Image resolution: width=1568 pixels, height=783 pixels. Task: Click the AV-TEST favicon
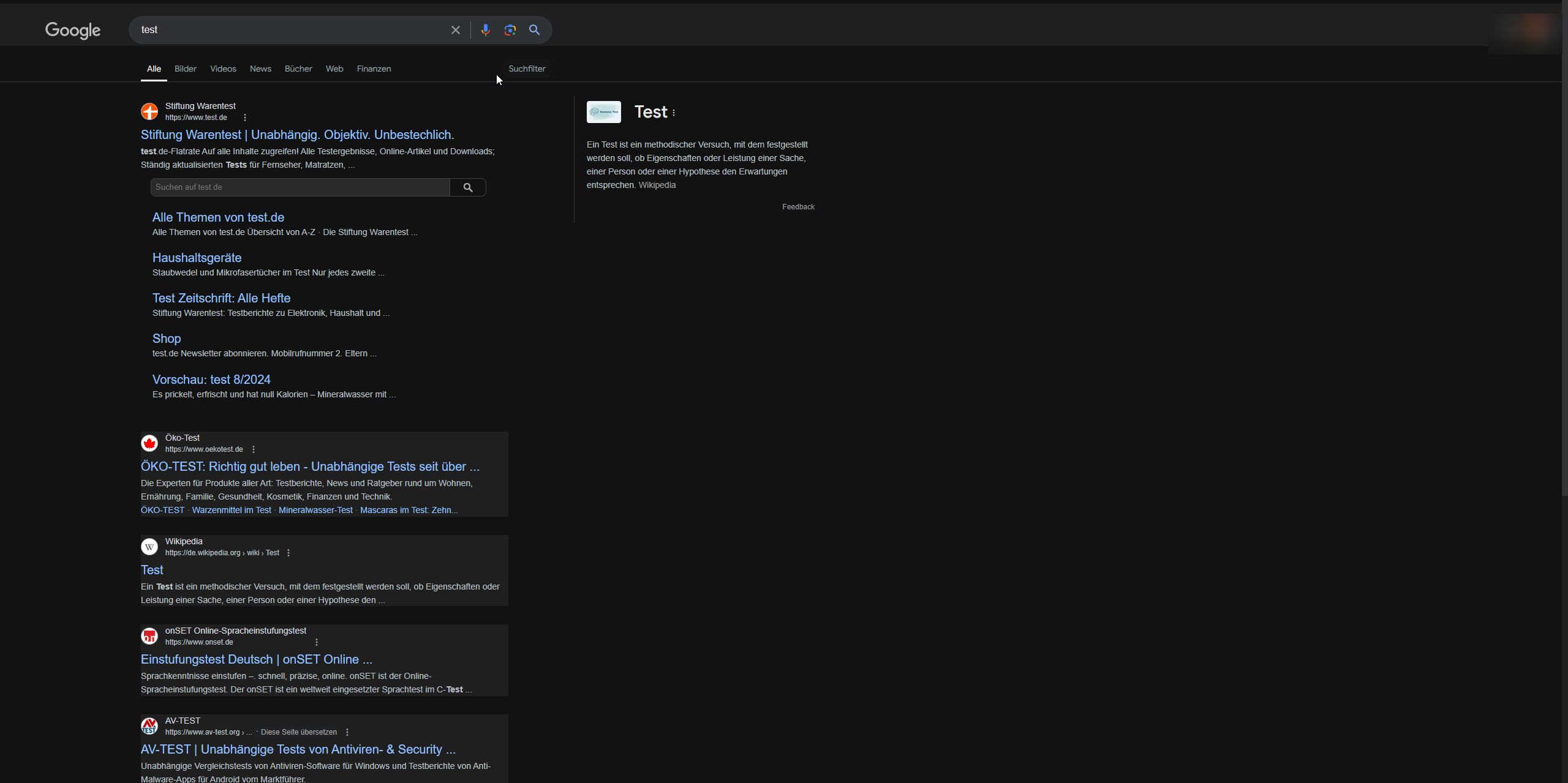tap(149, 726)
